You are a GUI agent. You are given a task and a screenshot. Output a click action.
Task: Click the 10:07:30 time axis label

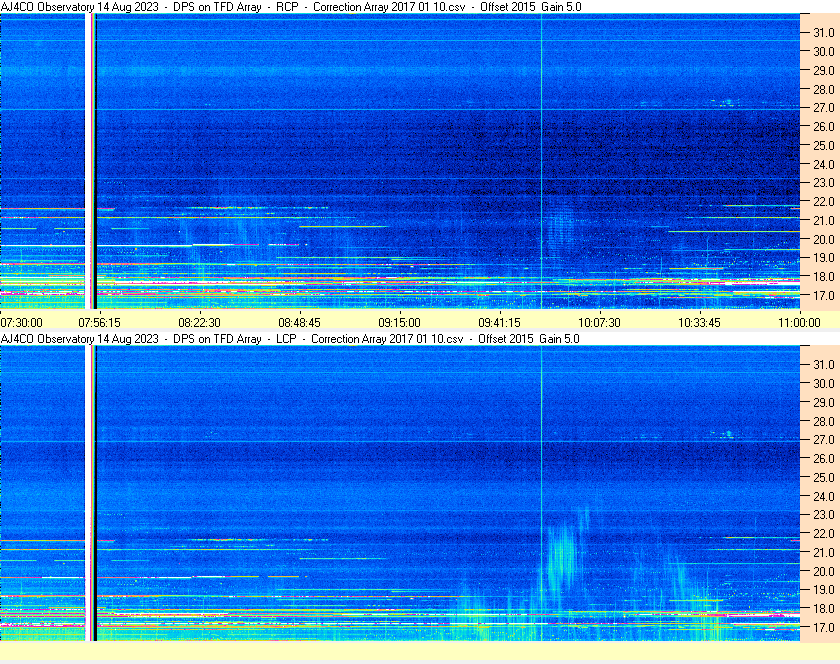point(599,323)
